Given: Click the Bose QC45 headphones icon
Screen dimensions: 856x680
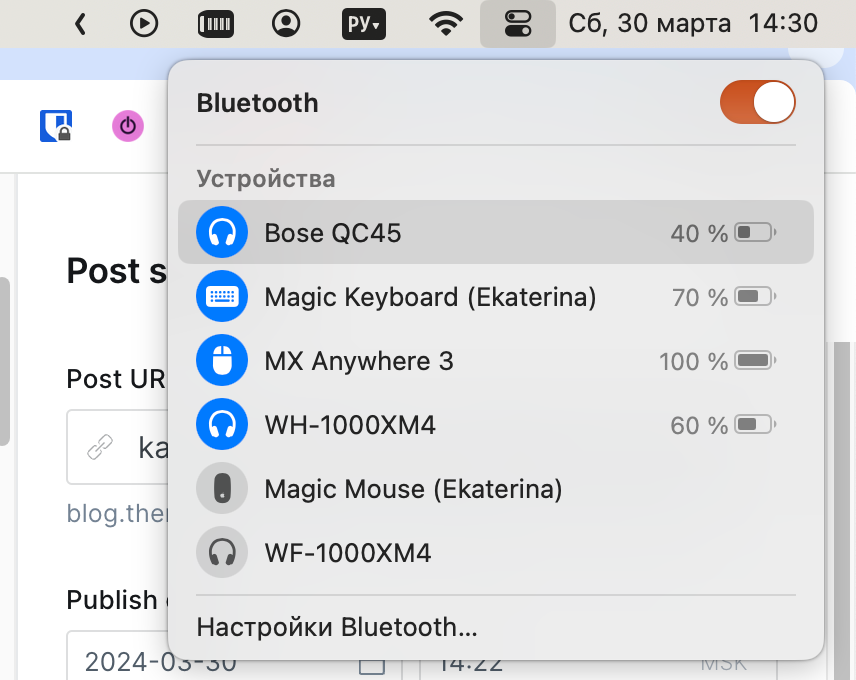Looking at the screenshot, I should pyautogui.click(x=222, y=232).
